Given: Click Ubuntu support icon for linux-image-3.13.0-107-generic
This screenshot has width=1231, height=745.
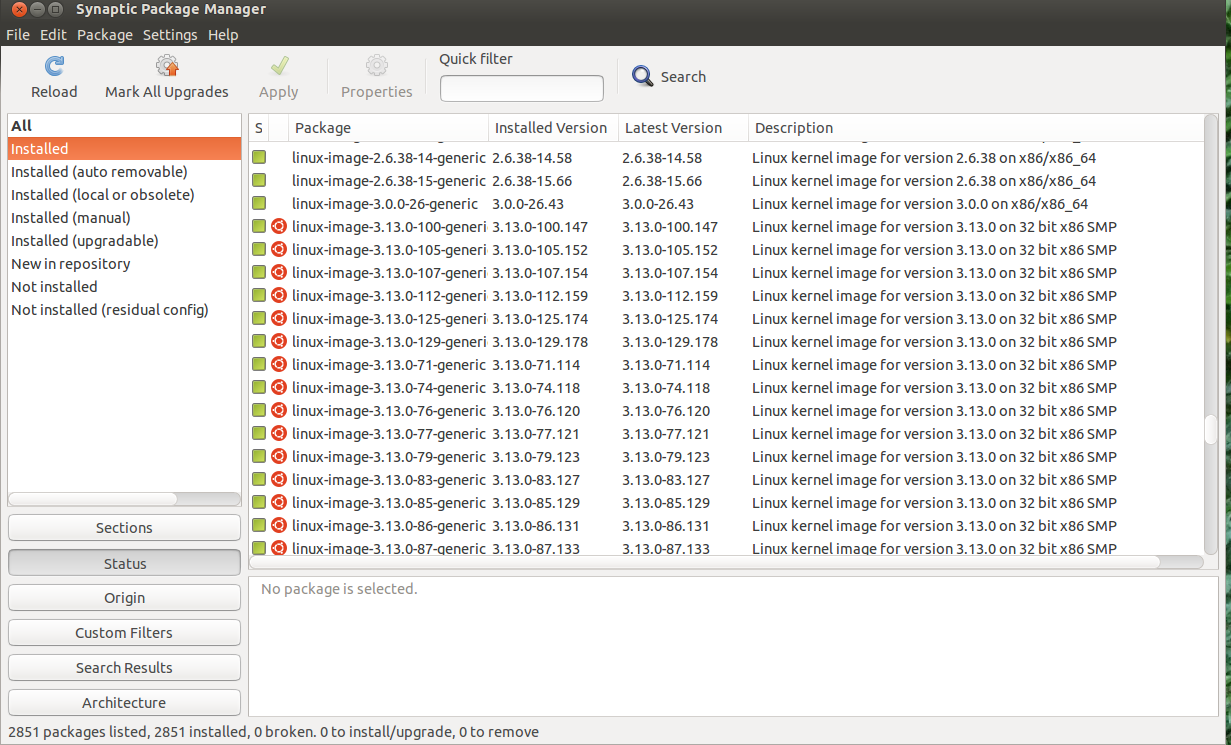Looking at the screenshot, I should coord(279,273).
